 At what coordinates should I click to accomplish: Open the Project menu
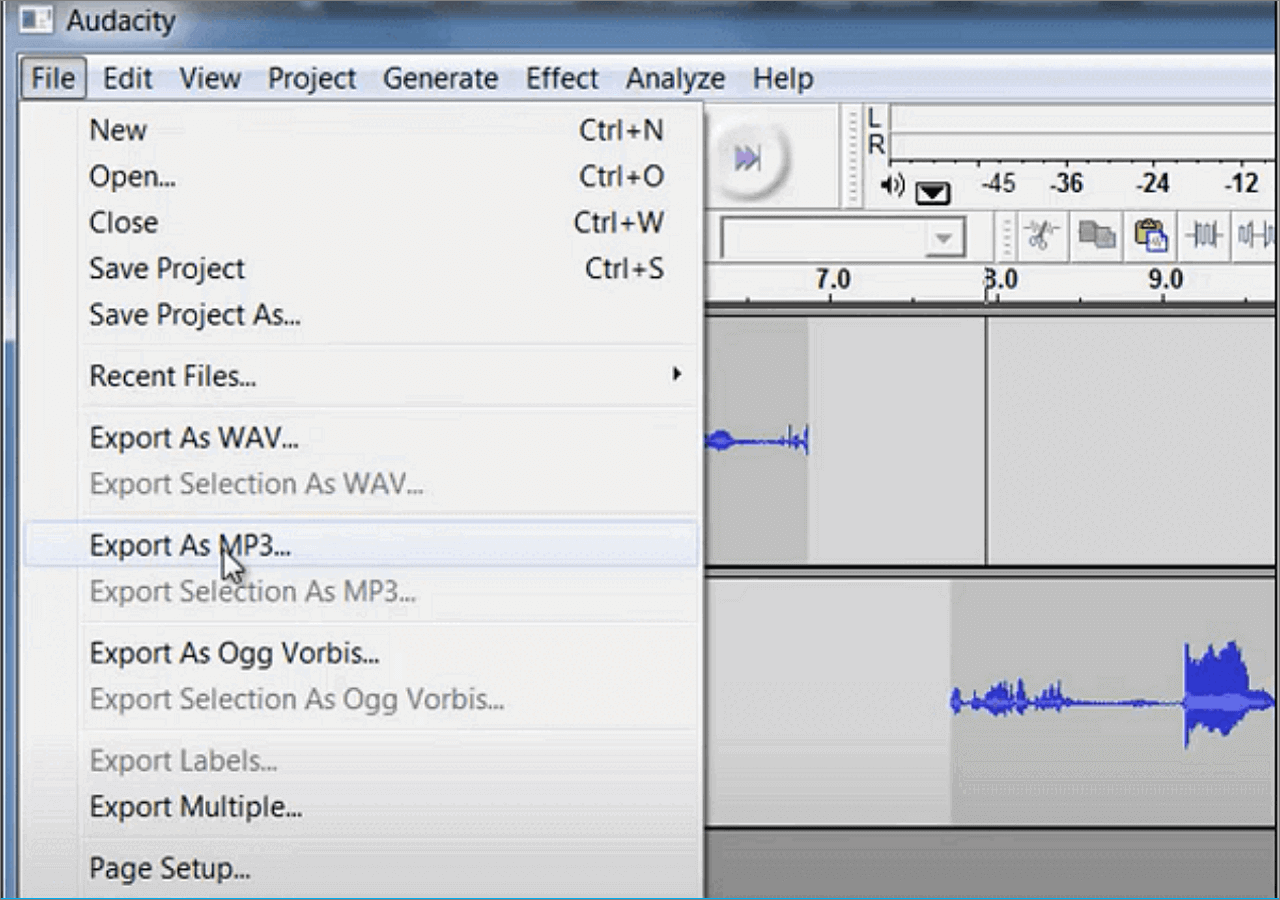pos(312,78)
